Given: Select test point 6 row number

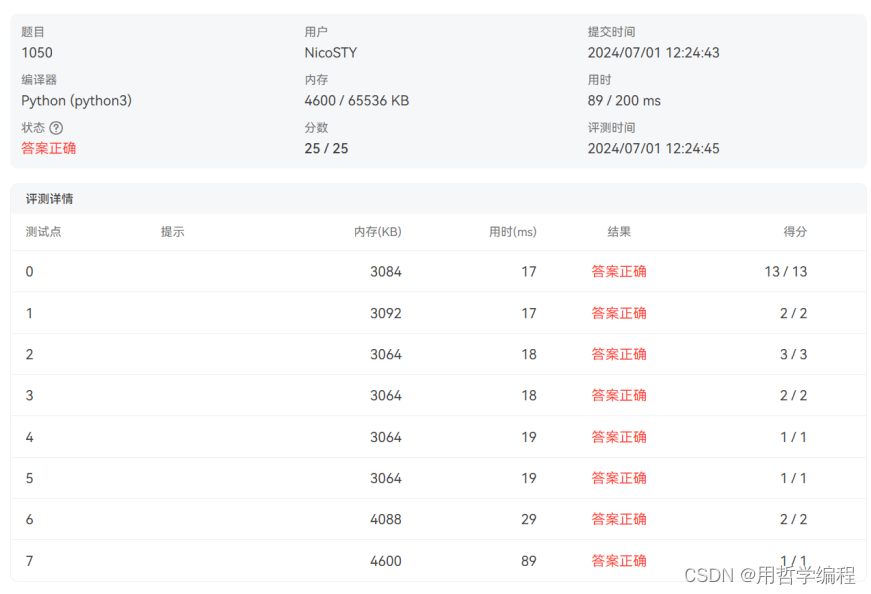Looking at the screenshot, I should click(x=29, y=520).
